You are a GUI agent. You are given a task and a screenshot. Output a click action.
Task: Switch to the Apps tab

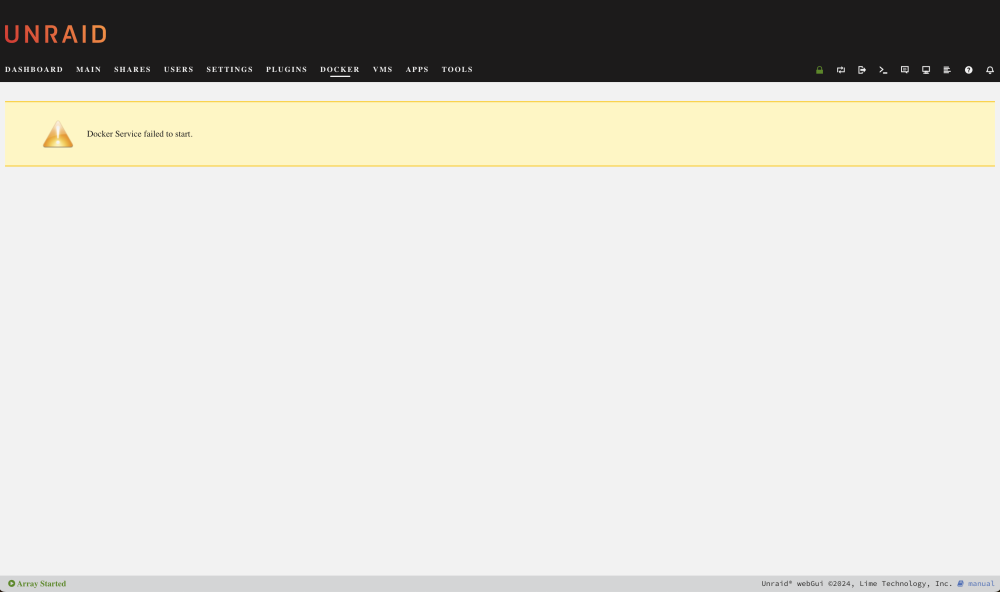pyautogui.click(x=417, y=70)
